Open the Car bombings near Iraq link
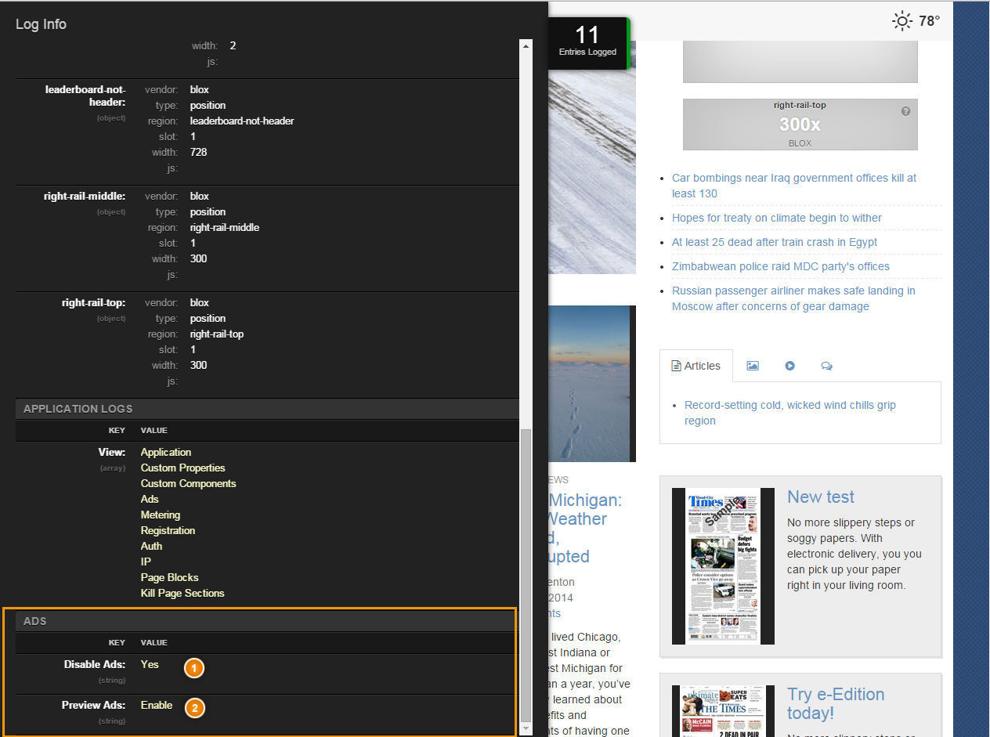 pos(794,186)
